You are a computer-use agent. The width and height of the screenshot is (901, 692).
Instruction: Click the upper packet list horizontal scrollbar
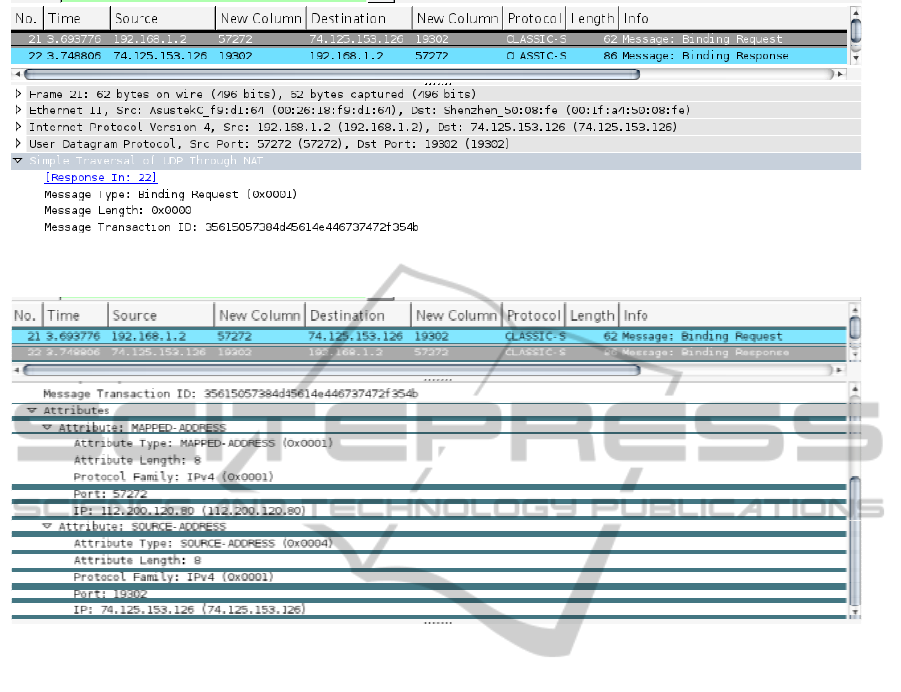click(330, 73)
